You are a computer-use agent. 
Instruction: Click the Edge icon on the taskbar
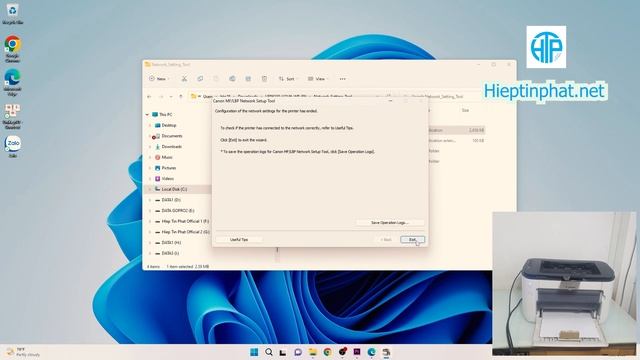tap(371, 352)
